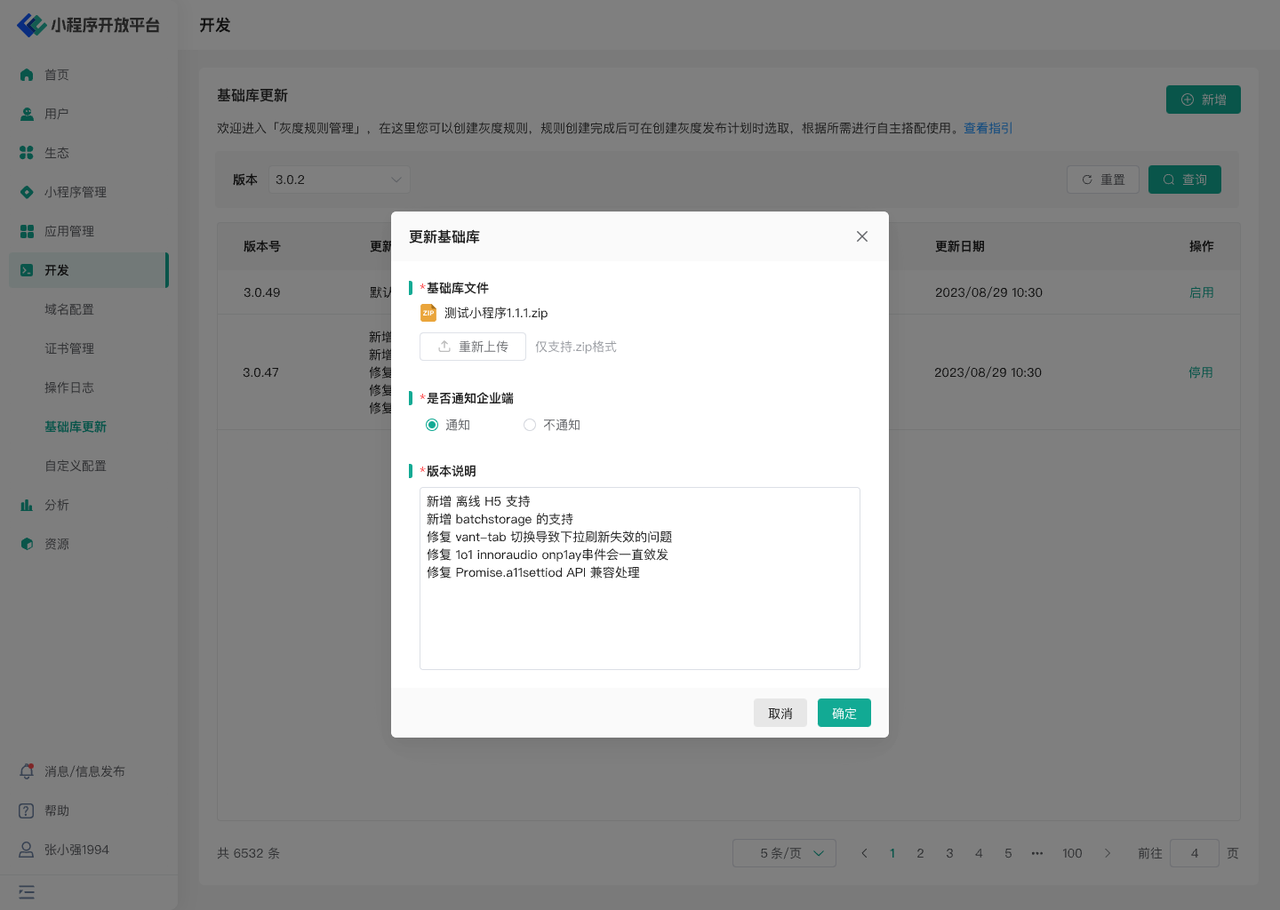Screen dimensions: 1280x910
Task: Click the 小程序管理 diamond icon
Action: tap(27, 192)
